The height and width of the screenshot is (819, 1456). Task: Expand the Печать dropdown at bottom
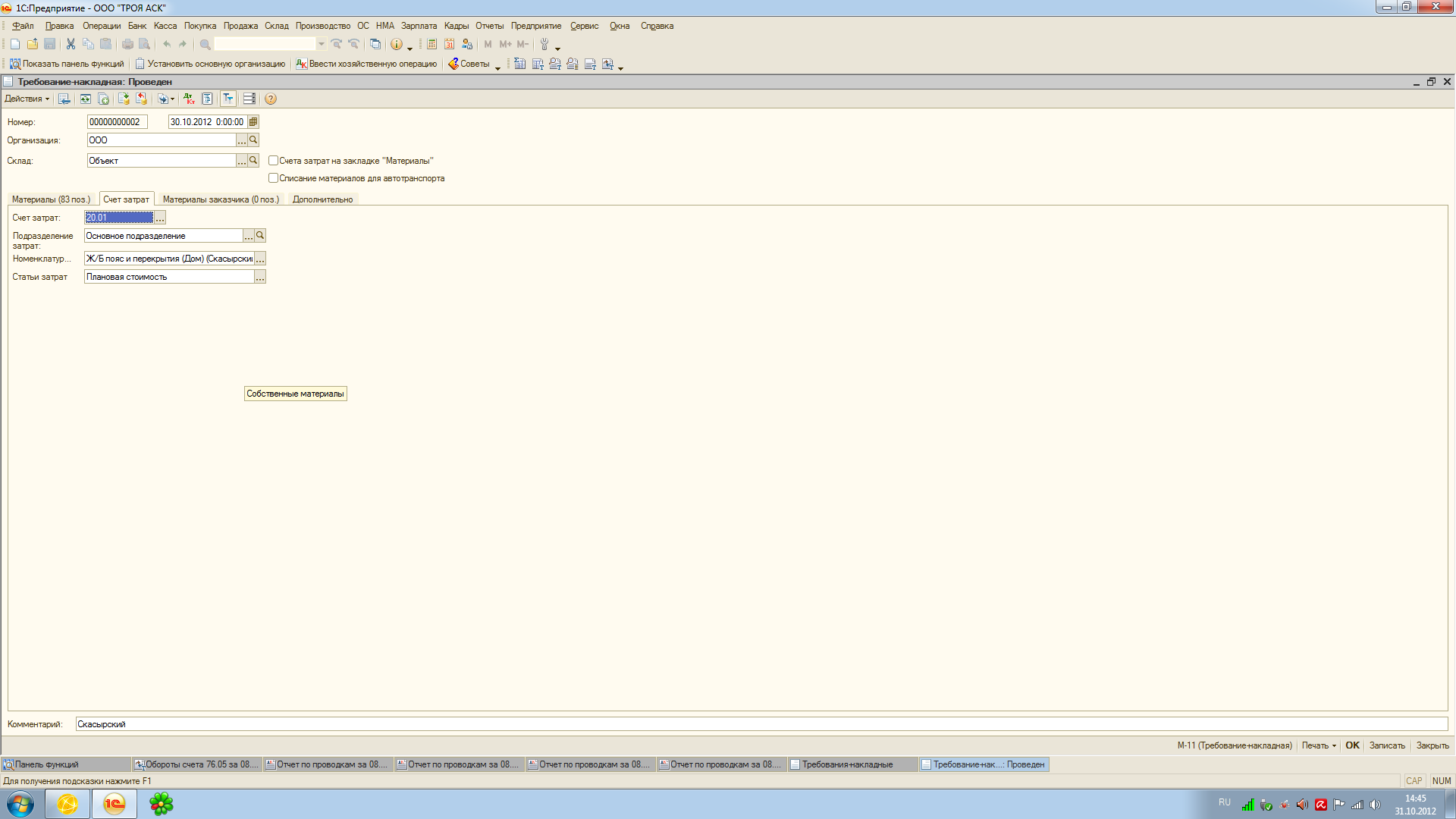click(x=1319, y=745)
